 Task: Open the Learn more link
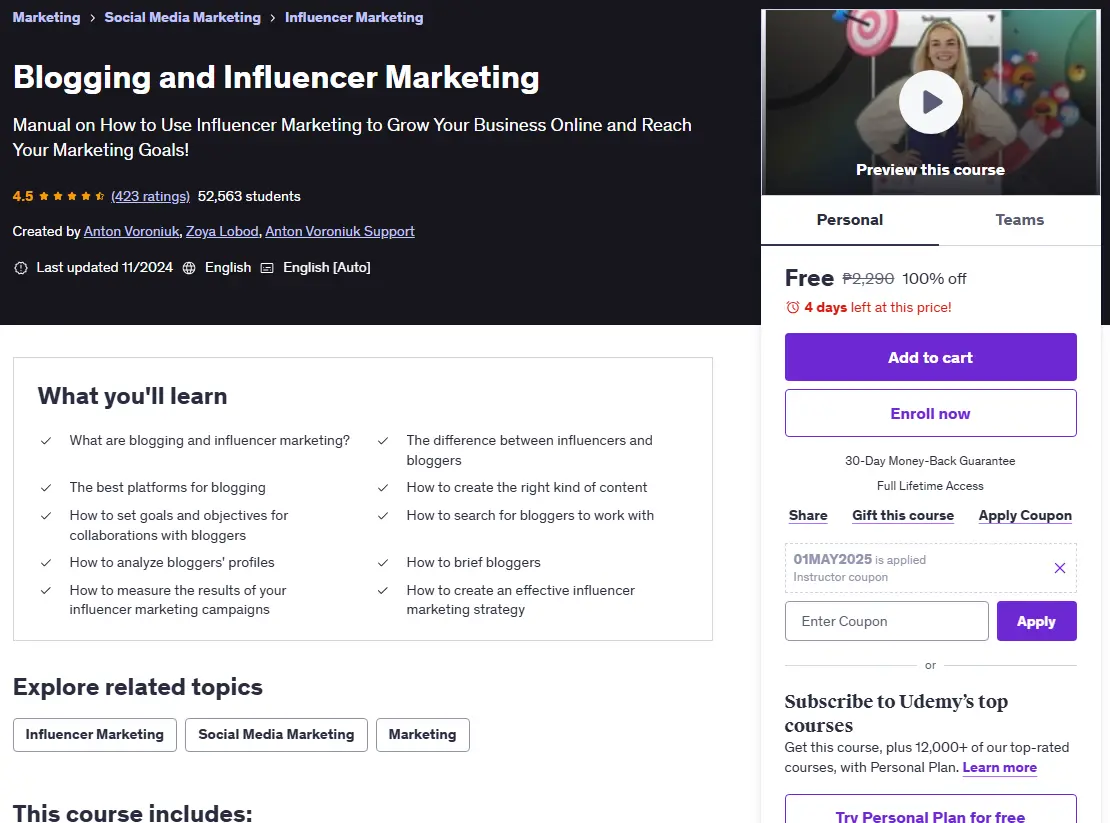pos(999,767)
